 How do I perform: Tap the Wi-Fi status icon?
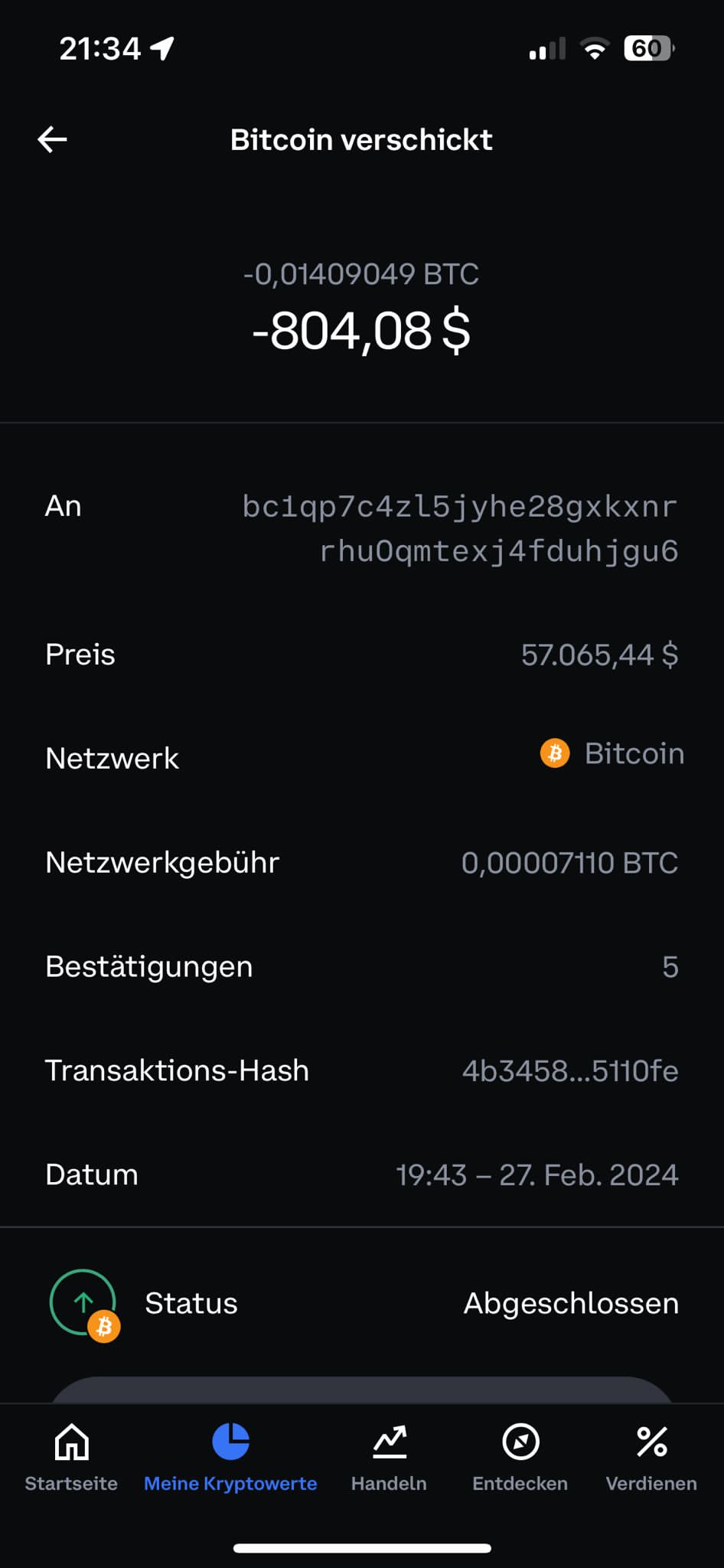coord(595,49)
